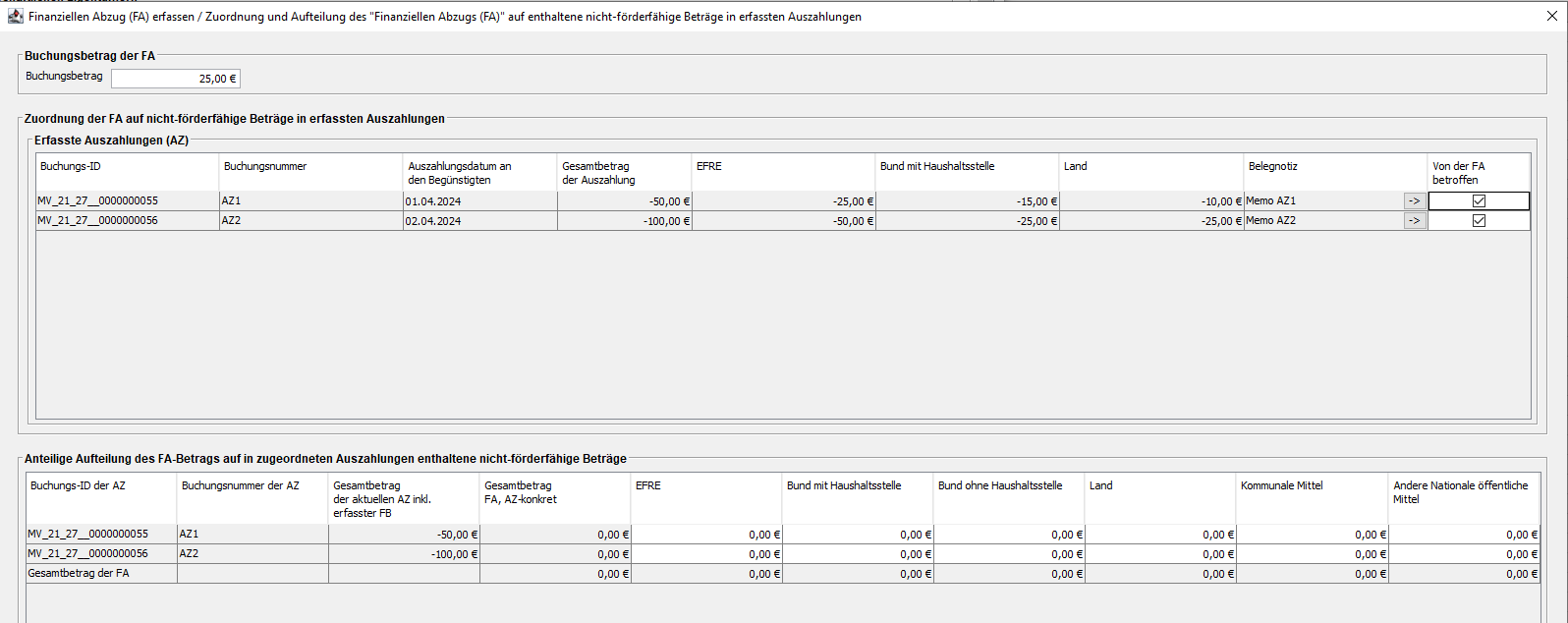The width and height of the screenshot is (1568, 623).
Task: Select Buchungs-ID MV_21_27__0000000056 in upper table
Action: click(x=98, y=221)
